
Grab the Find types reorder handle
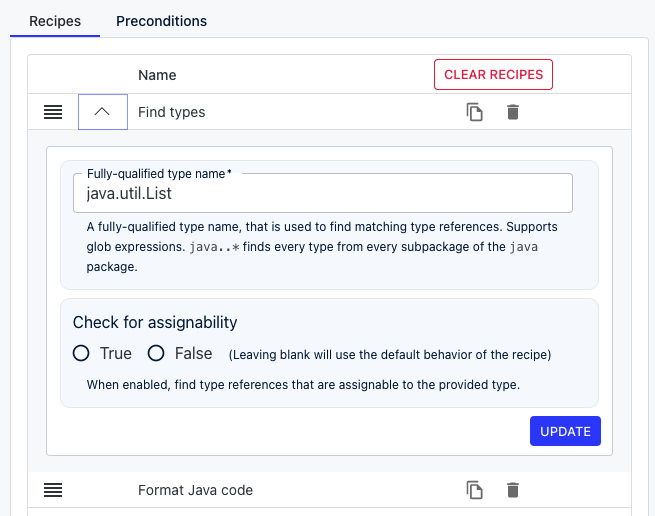pyautogui.click(x=53, y=112)
